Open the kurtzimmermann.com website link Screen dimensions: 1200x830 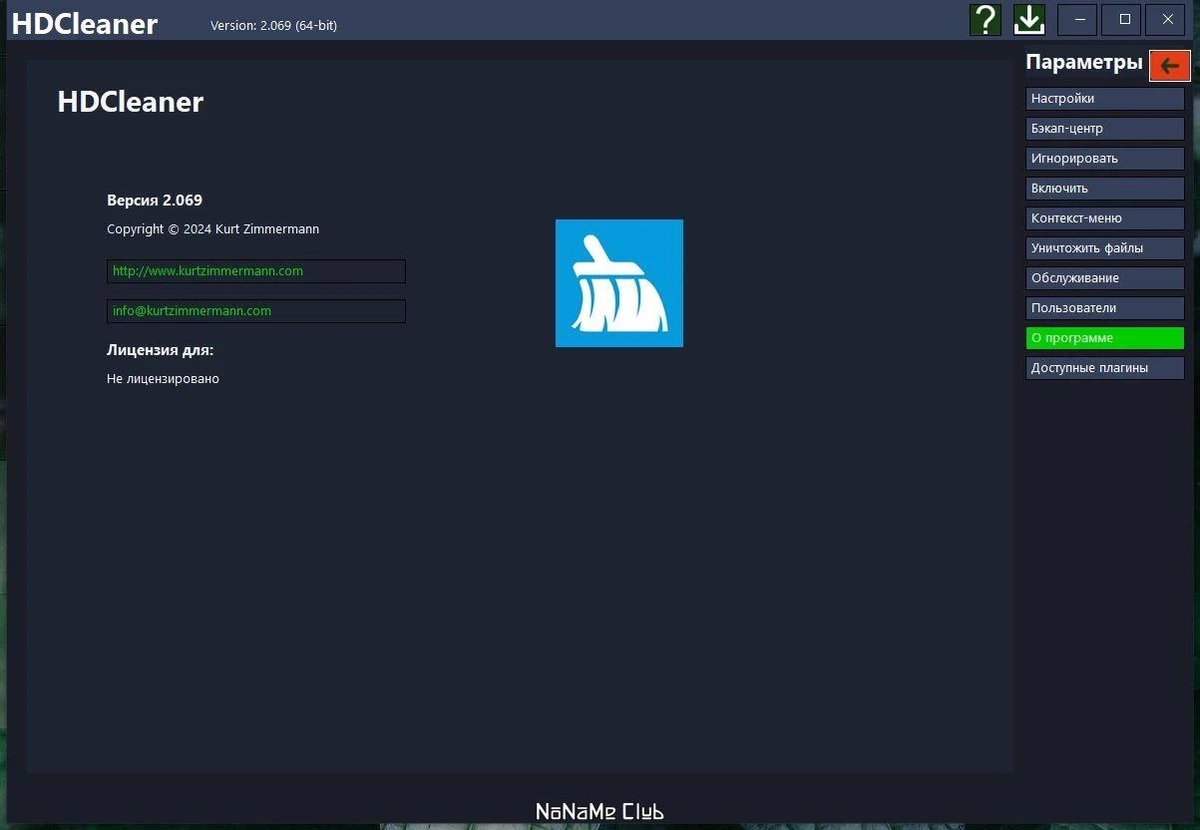(x=256, y=271)
